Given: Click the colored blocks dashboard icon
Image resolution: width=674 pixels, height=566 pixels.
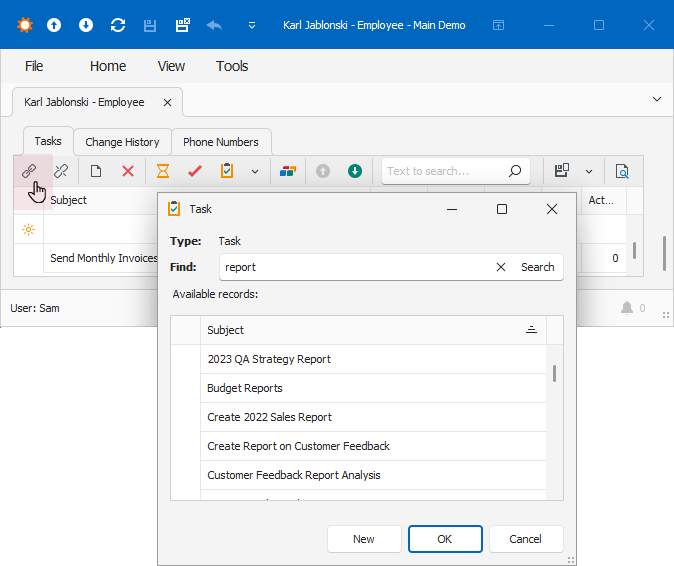Looking at the screenshot, I should coord(288,171).
